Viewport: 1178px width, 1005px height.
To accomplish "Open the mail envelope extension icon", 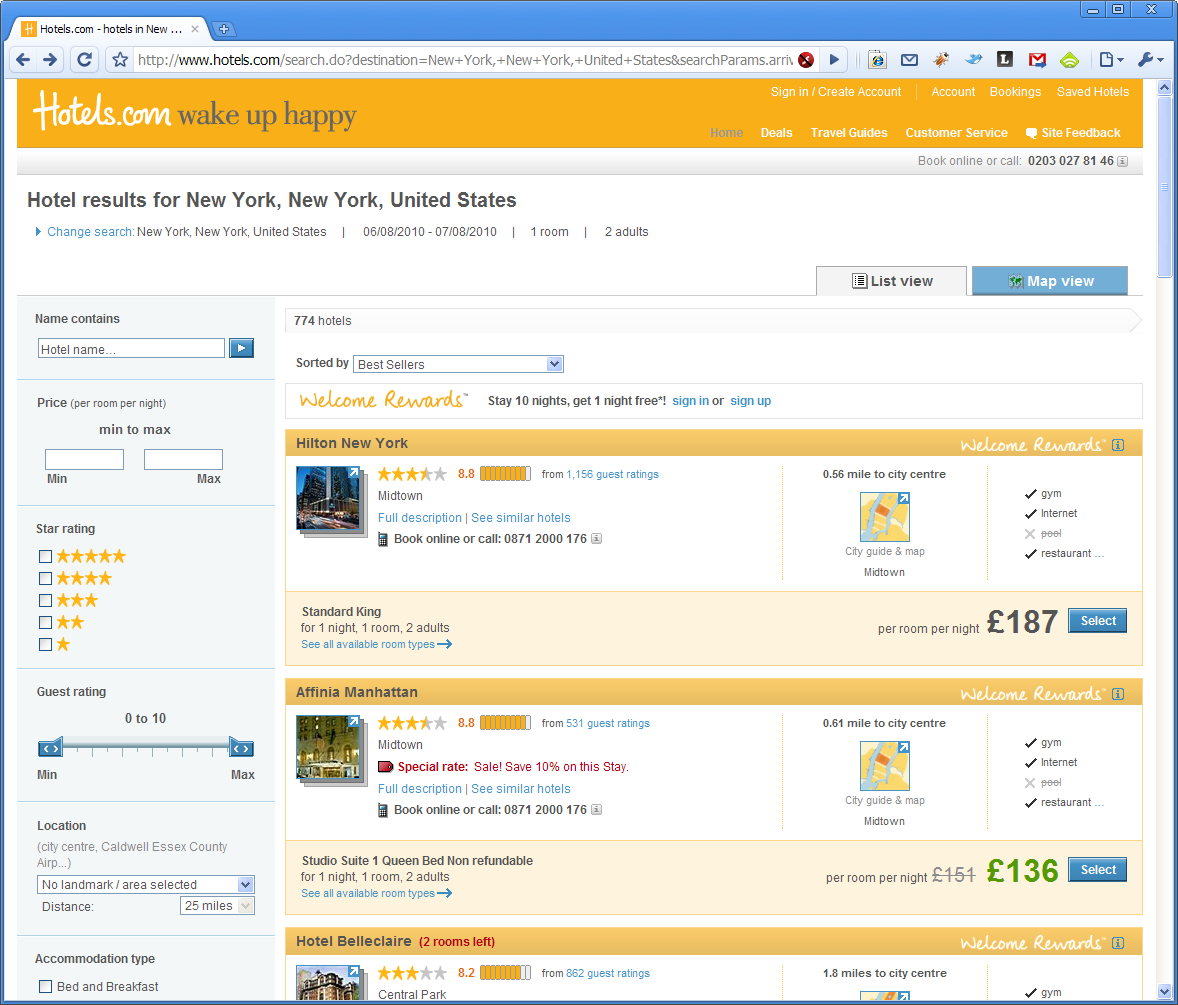I will [909, 59].
